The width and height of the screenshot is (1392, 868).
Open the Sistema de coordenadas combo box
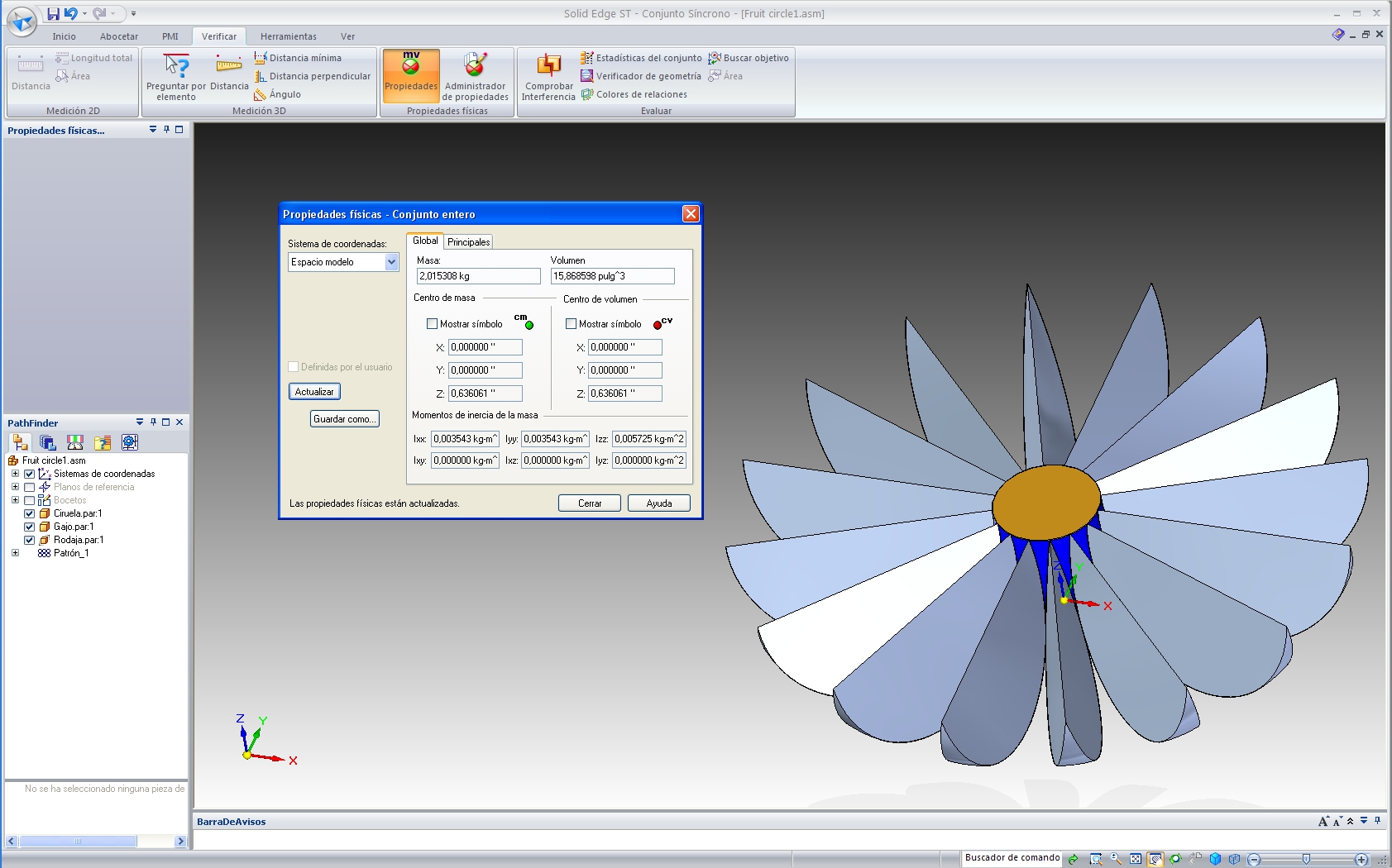343,262
